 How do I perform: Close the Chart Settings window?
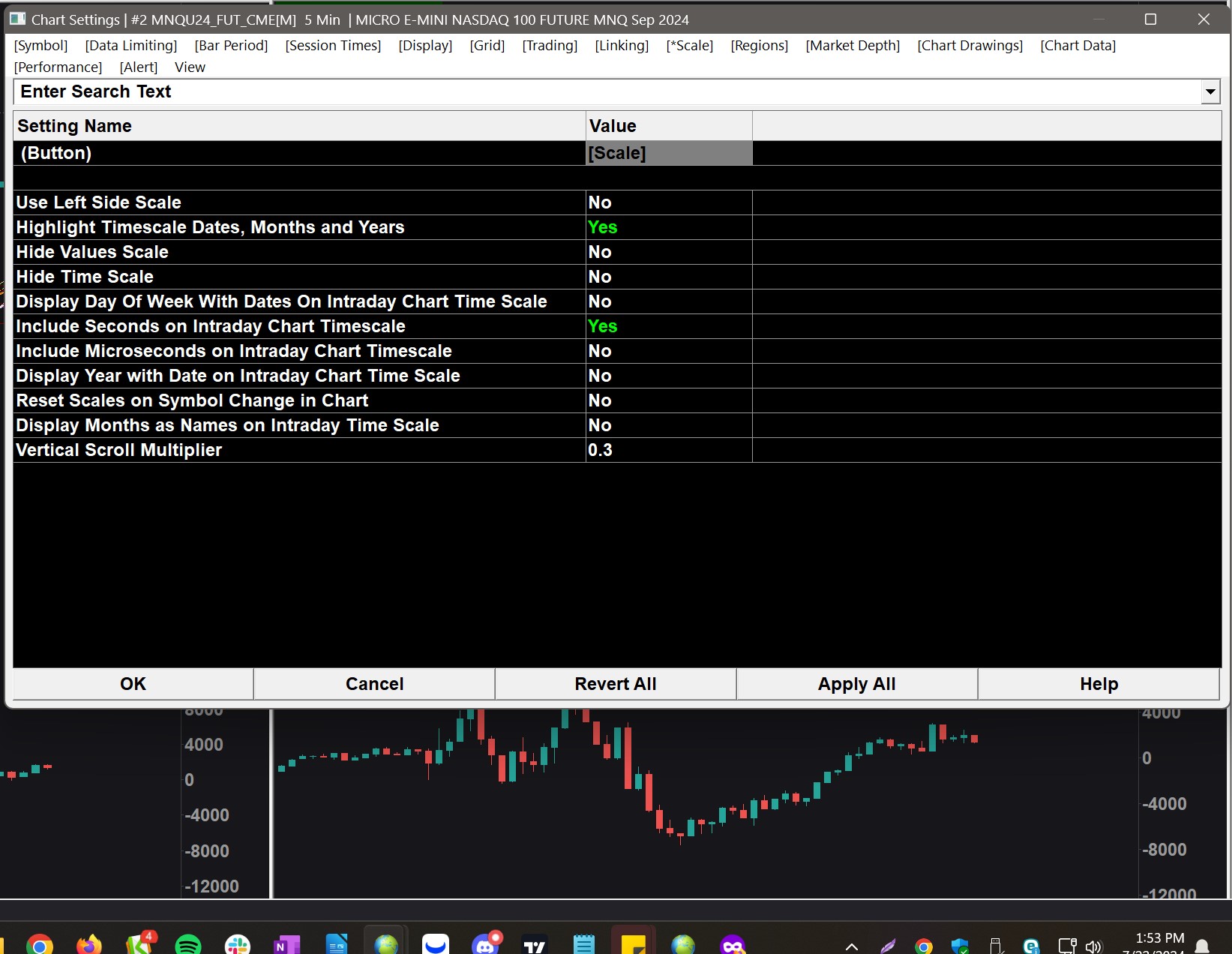(1204, 19)
